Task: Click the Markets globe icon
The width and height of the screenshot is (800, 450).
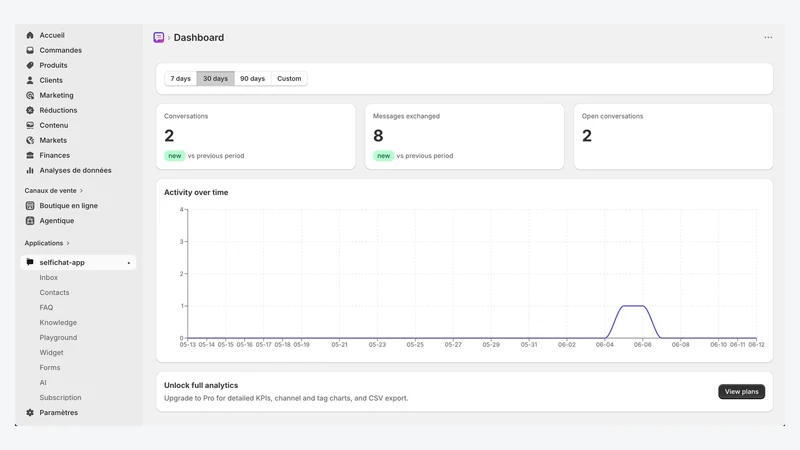Action: click(30, 140)
